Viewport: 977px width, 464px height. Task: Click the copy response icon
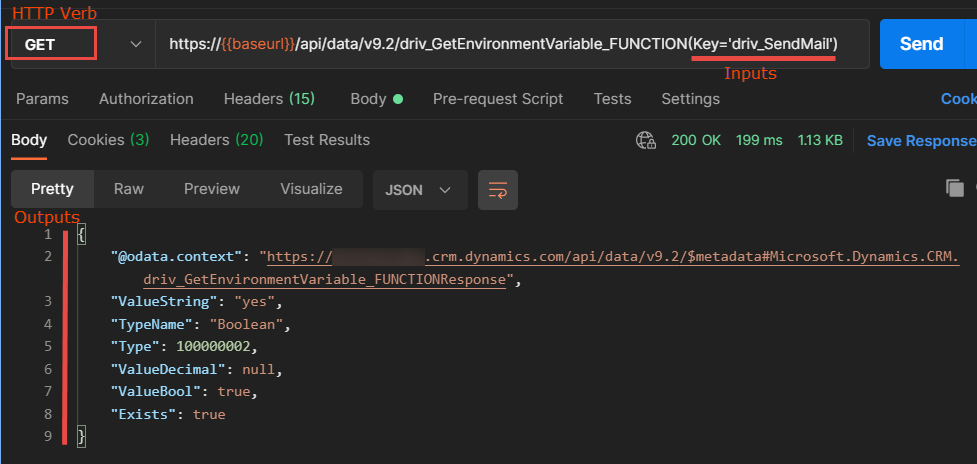955,187
